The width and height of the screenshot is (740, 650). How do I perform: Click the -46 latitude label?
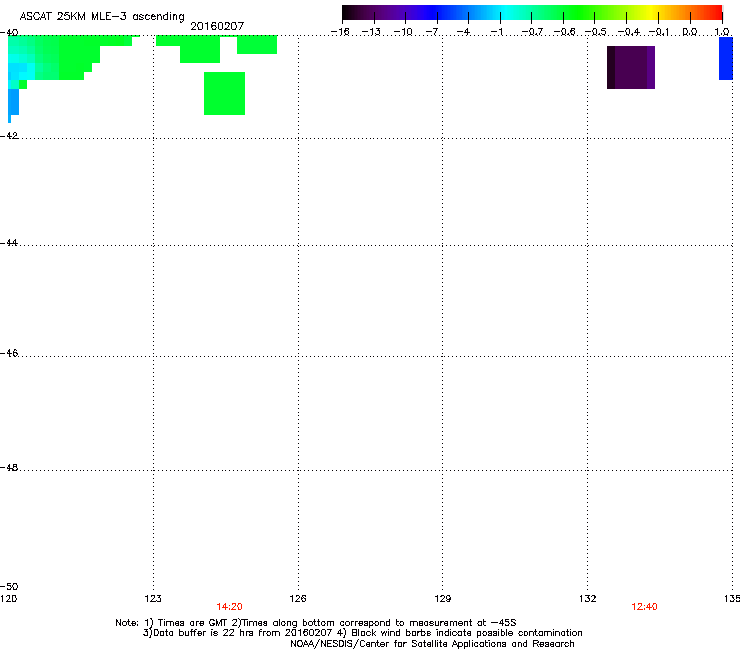(x=9, y=353)
